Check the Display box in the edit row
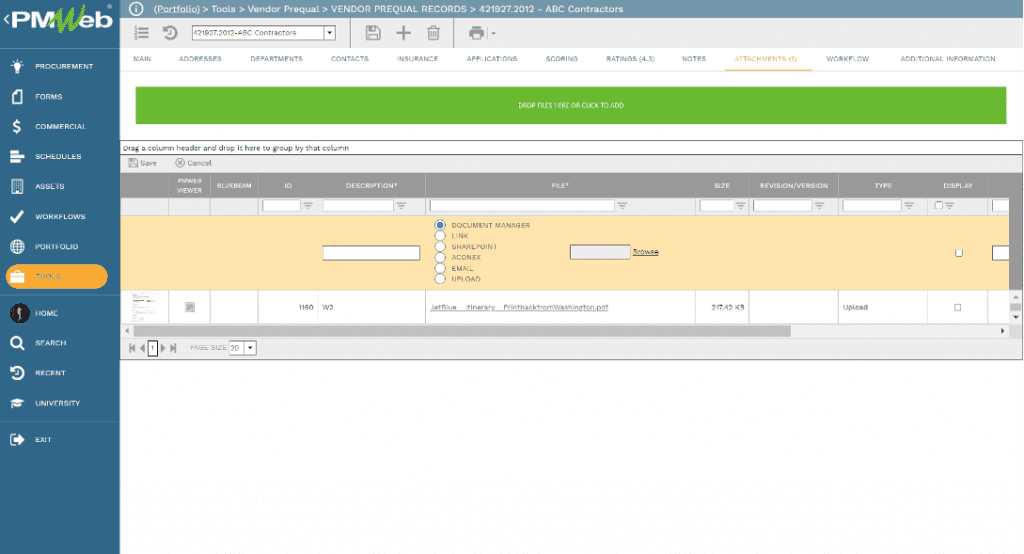The image size is (1024, 554). coord(959,253)
